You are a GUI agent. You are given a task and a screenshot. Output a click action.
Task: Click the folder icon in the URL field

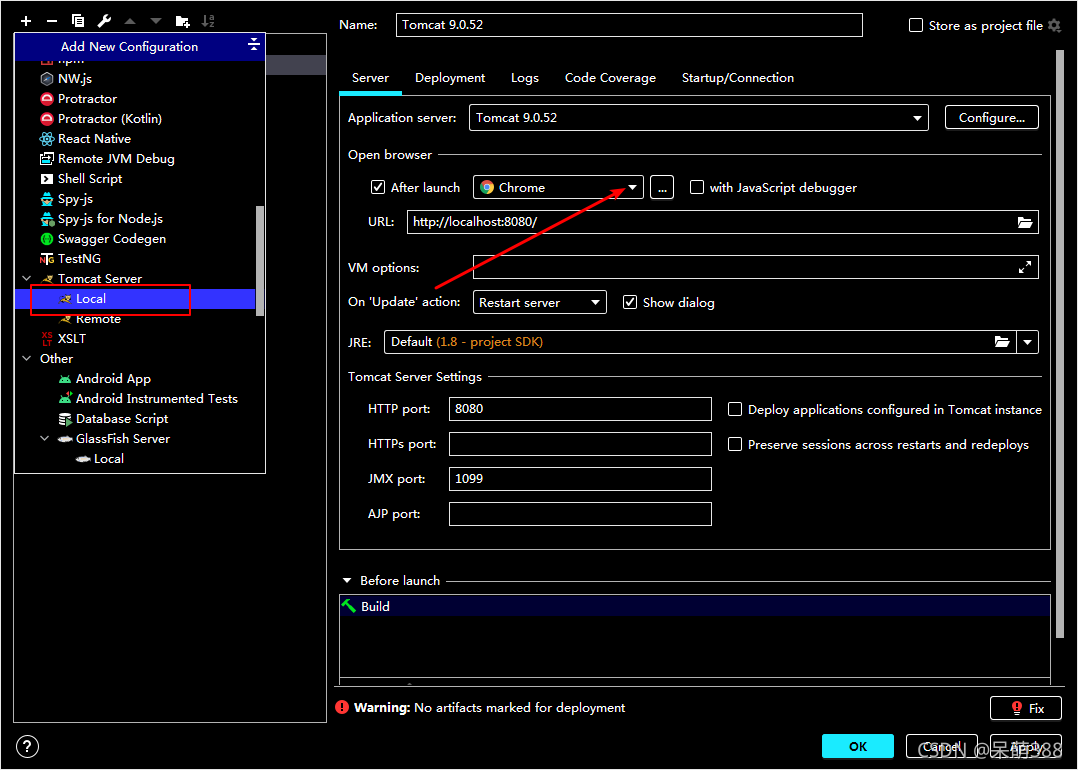1024,222
